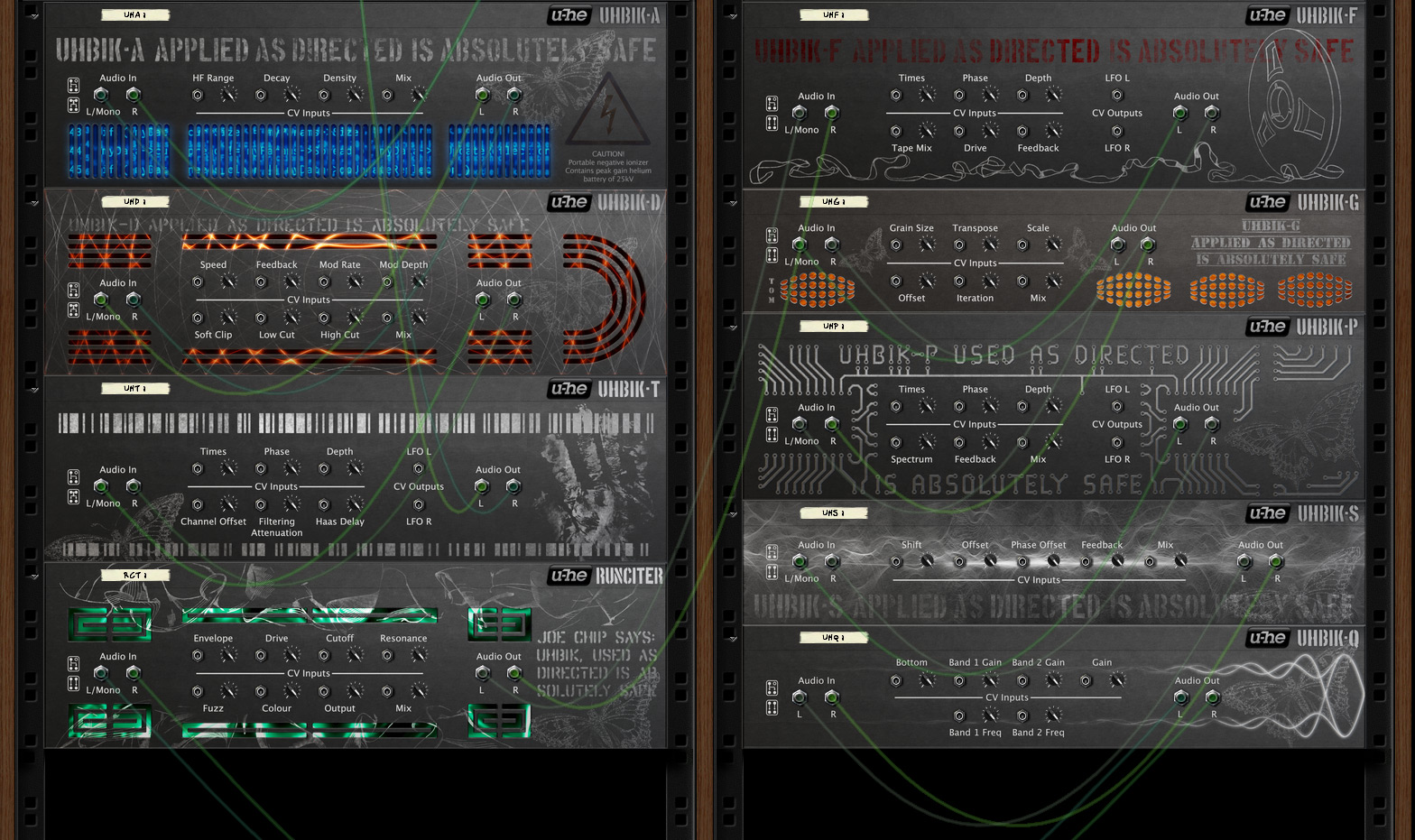Click Uhbik-D Mod Rate CV trim knob
This screenshot has height=840, width=1415.
pyautogui.click(x=356, y=282)
